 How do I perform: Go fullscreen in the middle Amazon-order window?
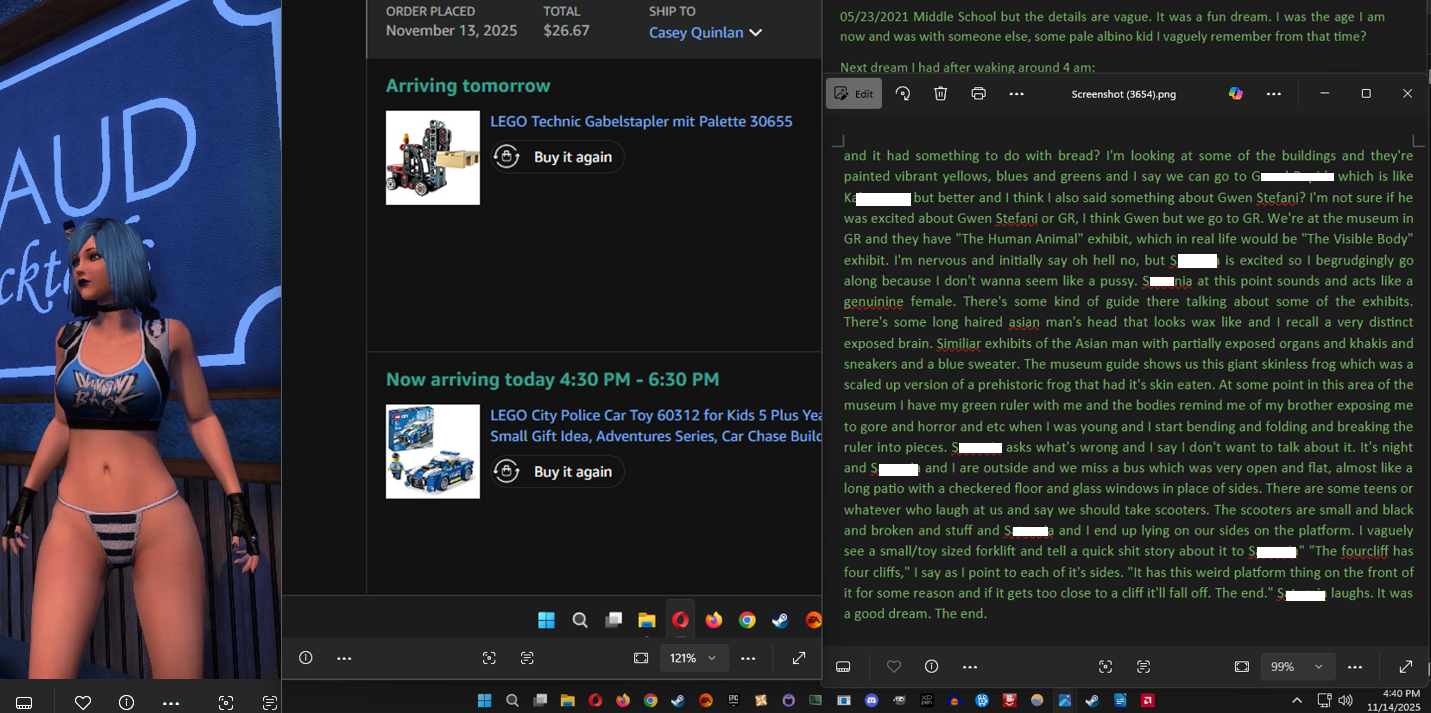[799, 658]
